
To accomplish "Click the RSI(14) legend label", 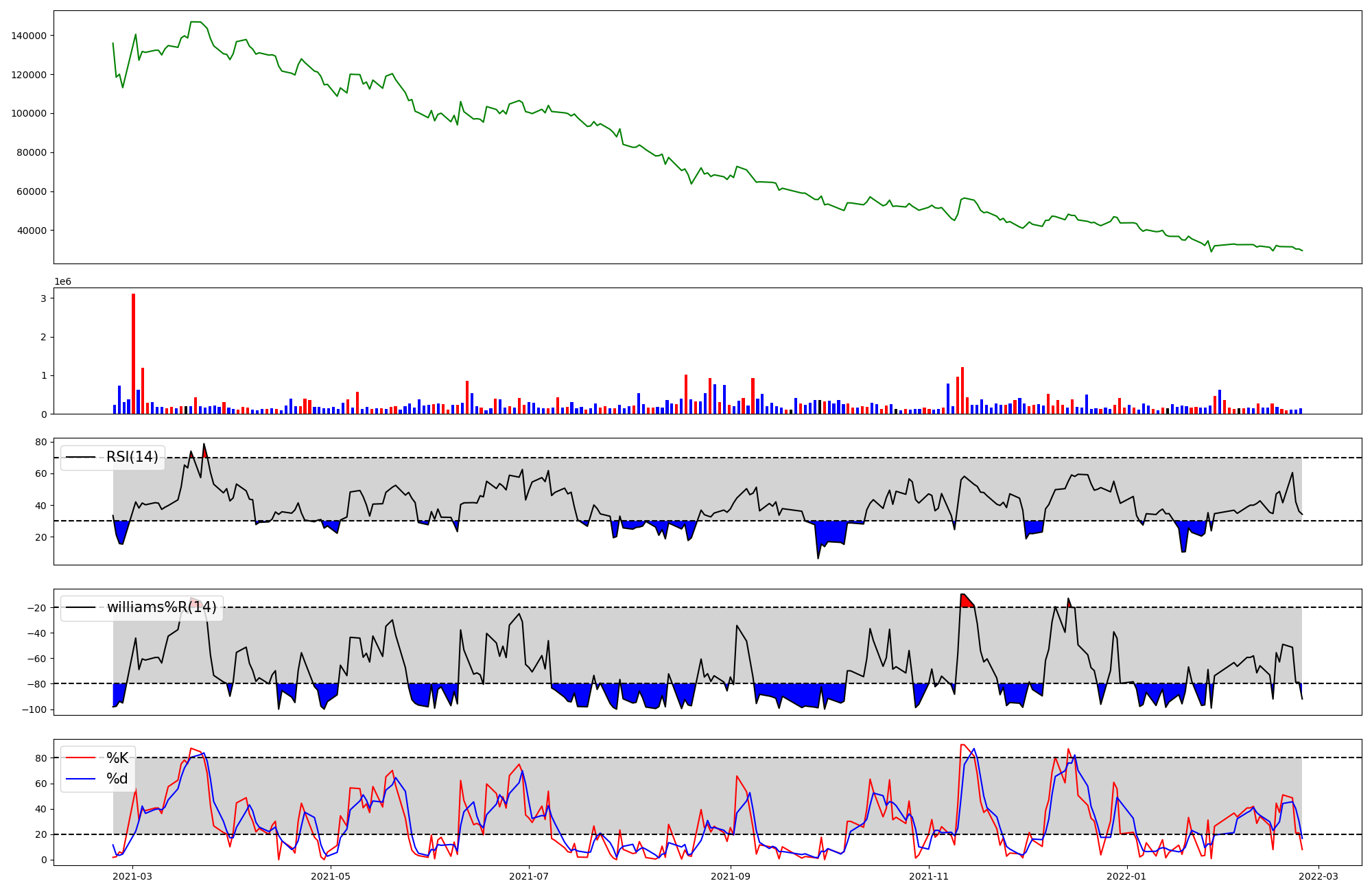I will point(132,457).
